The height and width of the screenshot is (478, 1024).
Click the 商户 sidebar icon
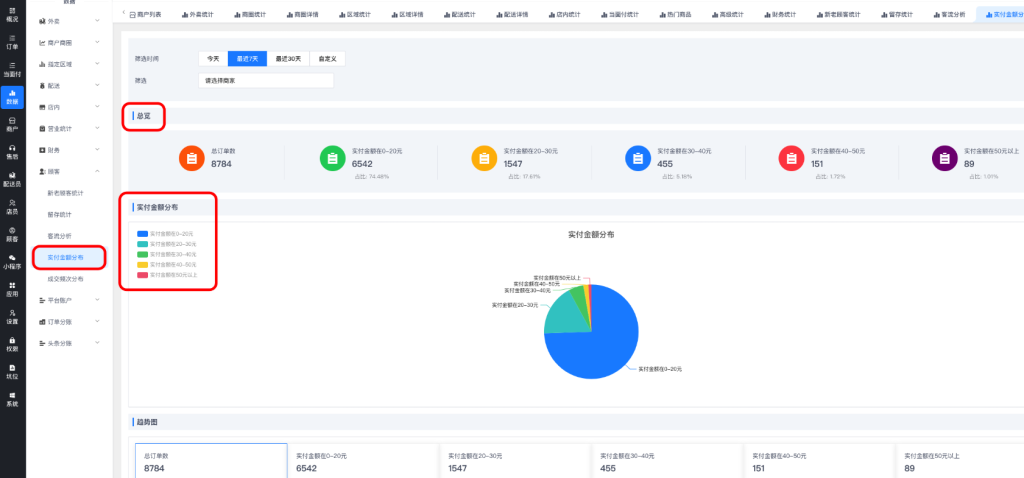click(x=12, y=124)
